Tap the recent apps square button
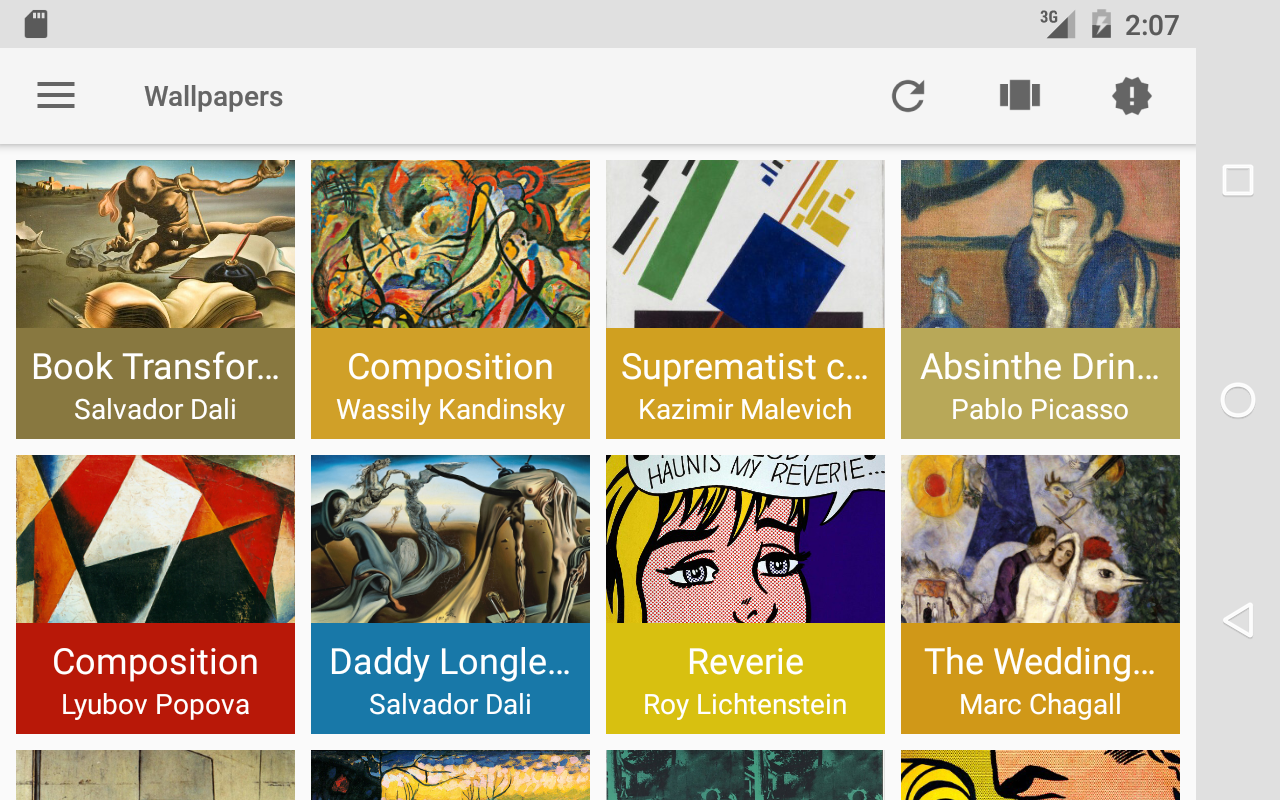1280x800 pixels. 1238,181
